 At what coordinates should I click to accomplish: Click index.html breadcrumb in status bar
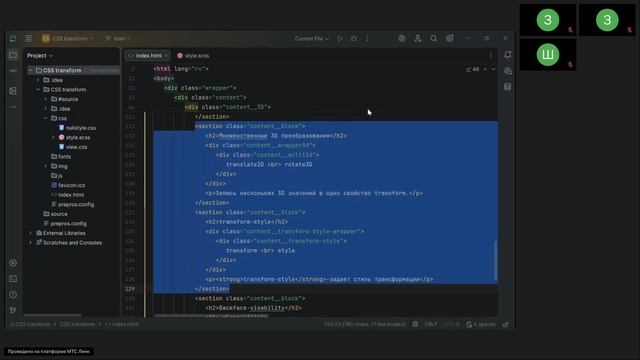(x=122, y=324)
